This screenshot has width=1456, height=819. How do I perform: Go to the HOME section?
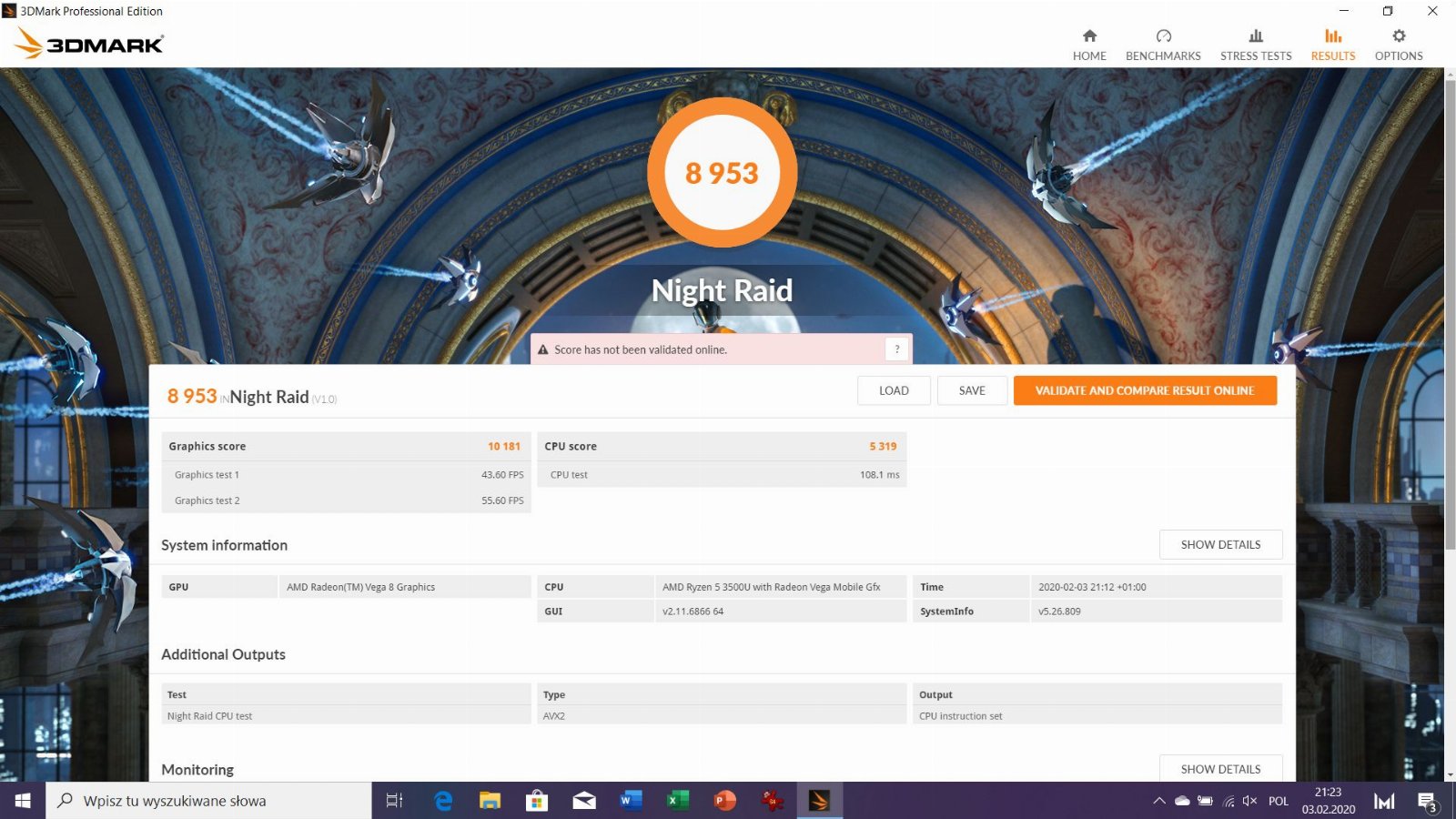pos(1089,45)
